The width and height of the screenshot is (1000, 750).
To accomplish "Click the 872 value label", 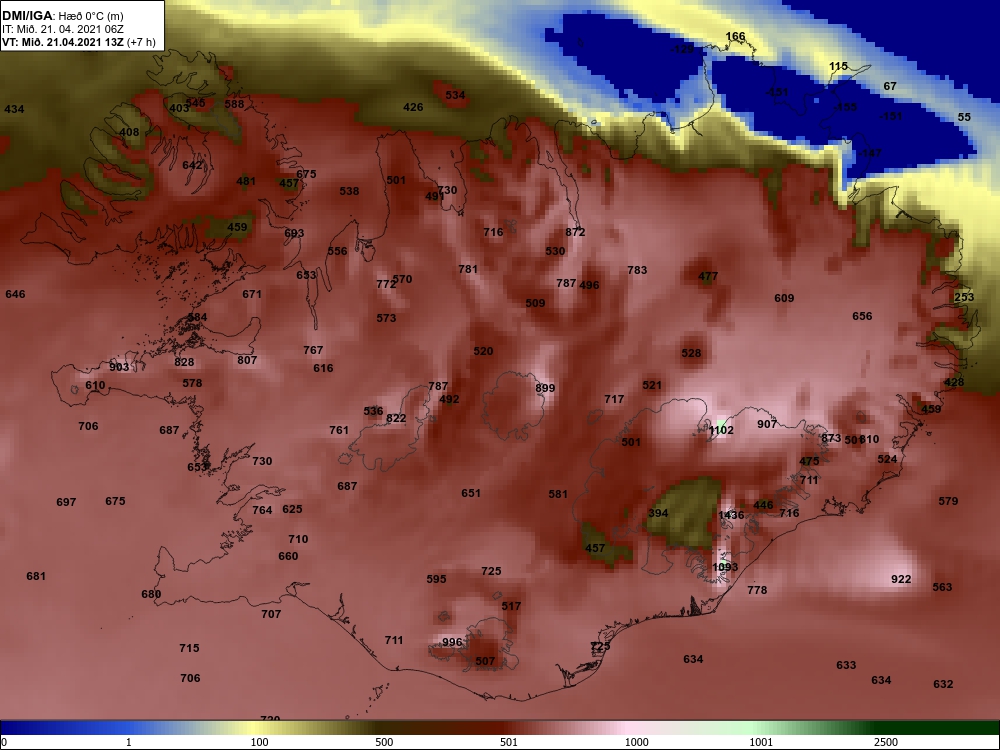I will [x=575, y=232].
